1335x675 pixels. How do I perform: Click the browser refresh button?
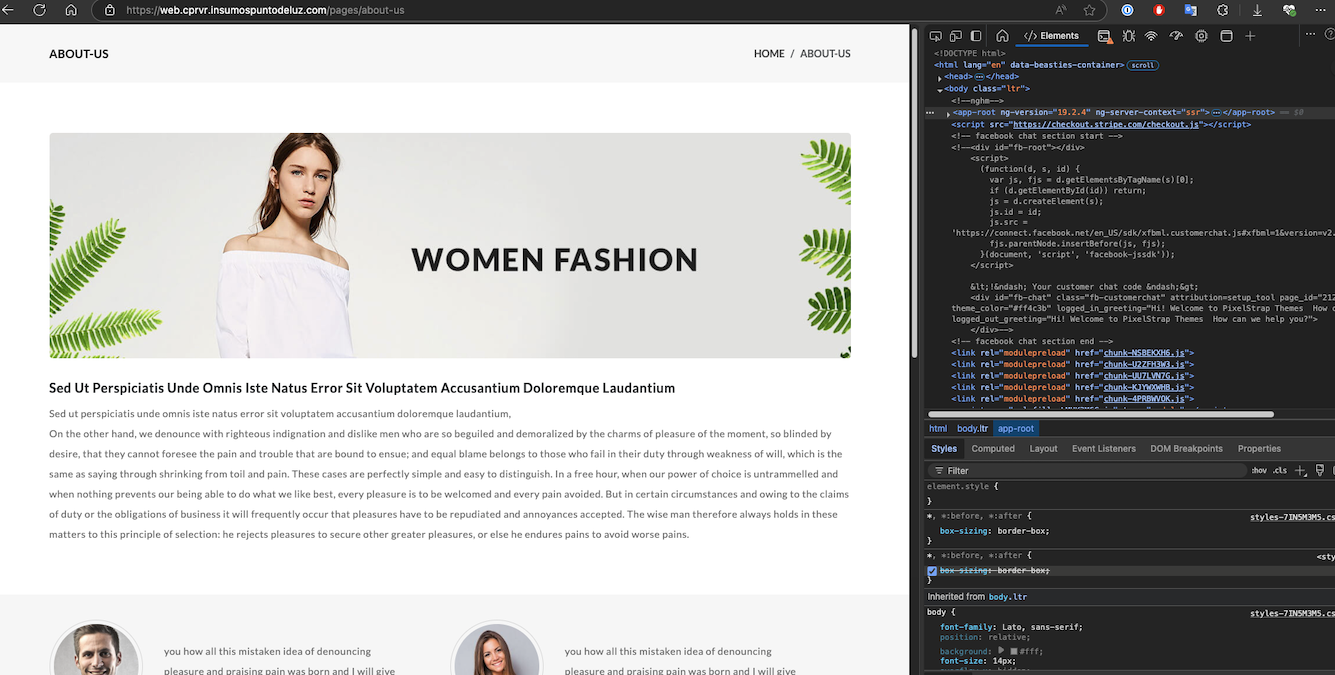point(40,10)
